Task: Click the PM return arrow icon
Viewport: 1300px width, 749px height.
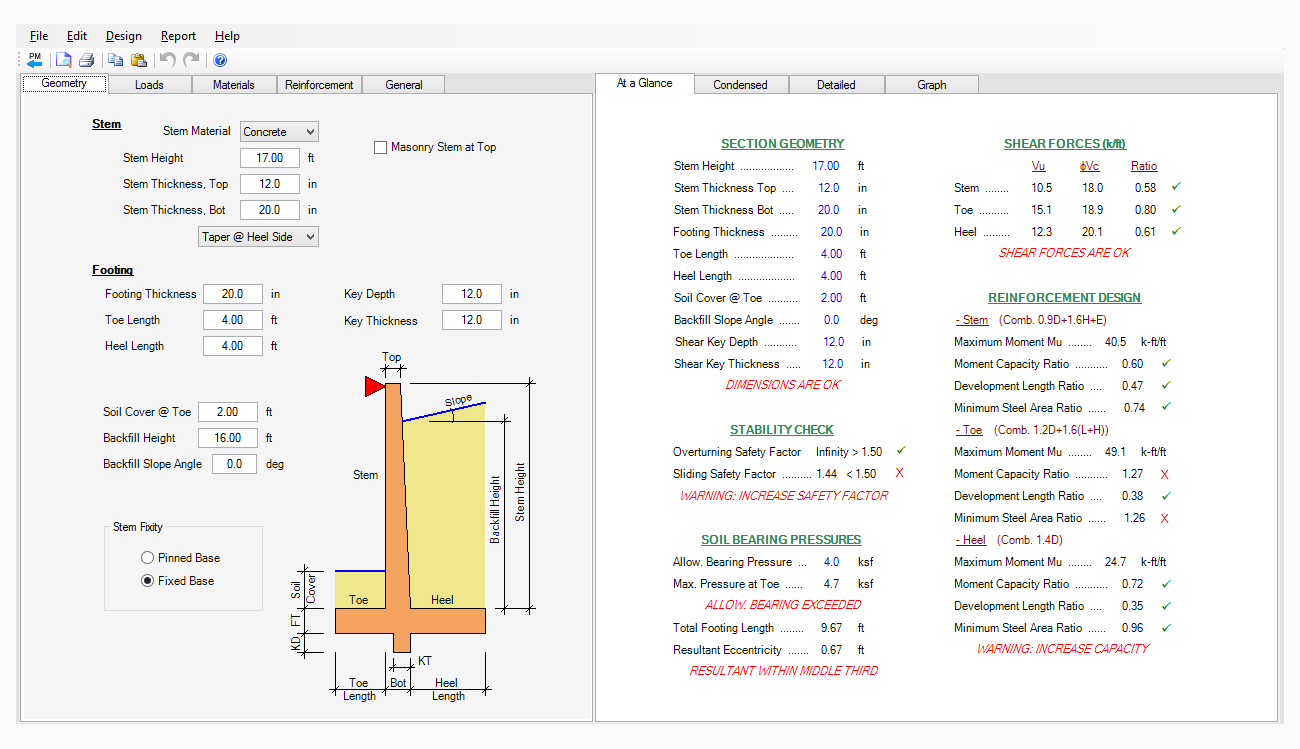Action: tap(34, 59)
